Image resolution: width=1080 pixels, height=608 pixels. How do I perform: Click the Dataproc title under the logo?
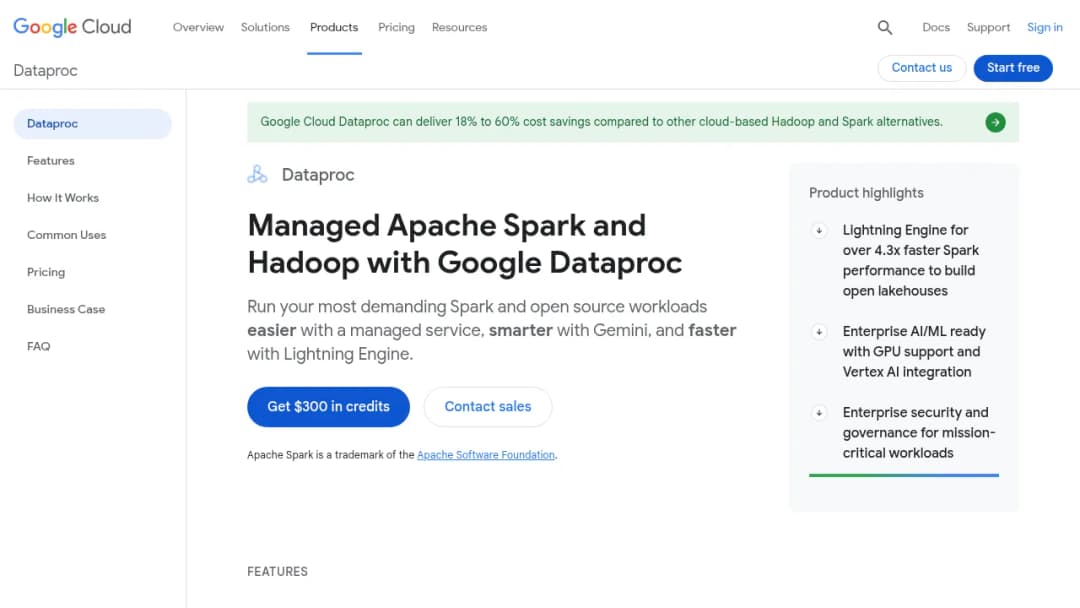pos(45,71)
